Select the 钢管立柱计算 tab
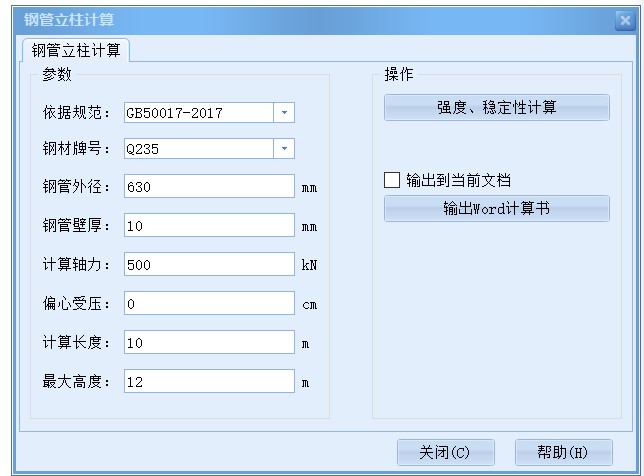This screenshot has height=476, width=644. 74,49
